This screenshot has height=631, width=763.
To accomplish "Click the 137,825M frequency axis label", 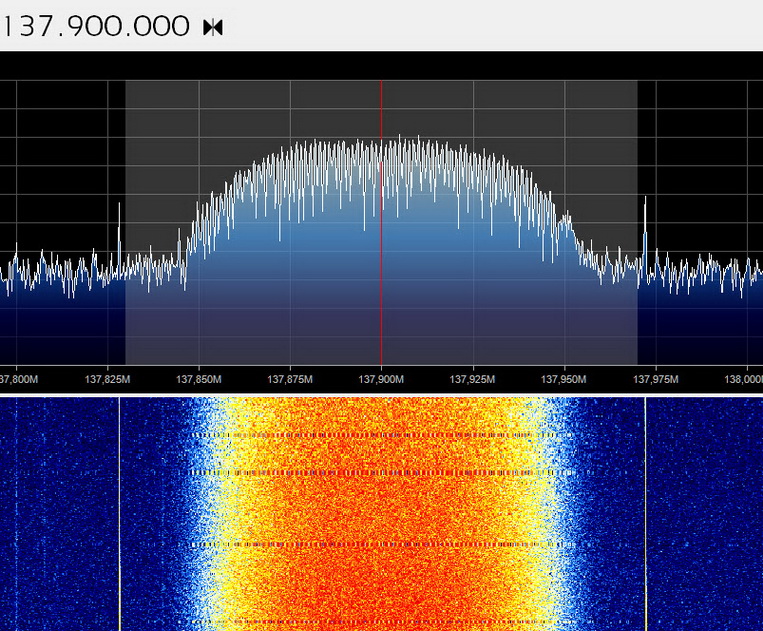I will click(108, 379).
